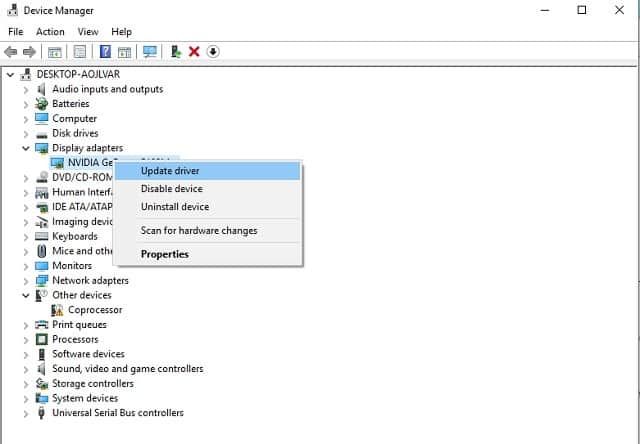The height and width of the screenshot is (444, 640).
Task: Collapse the DESKTOP-AOJLVAR root node
Action: click(11, 75)
